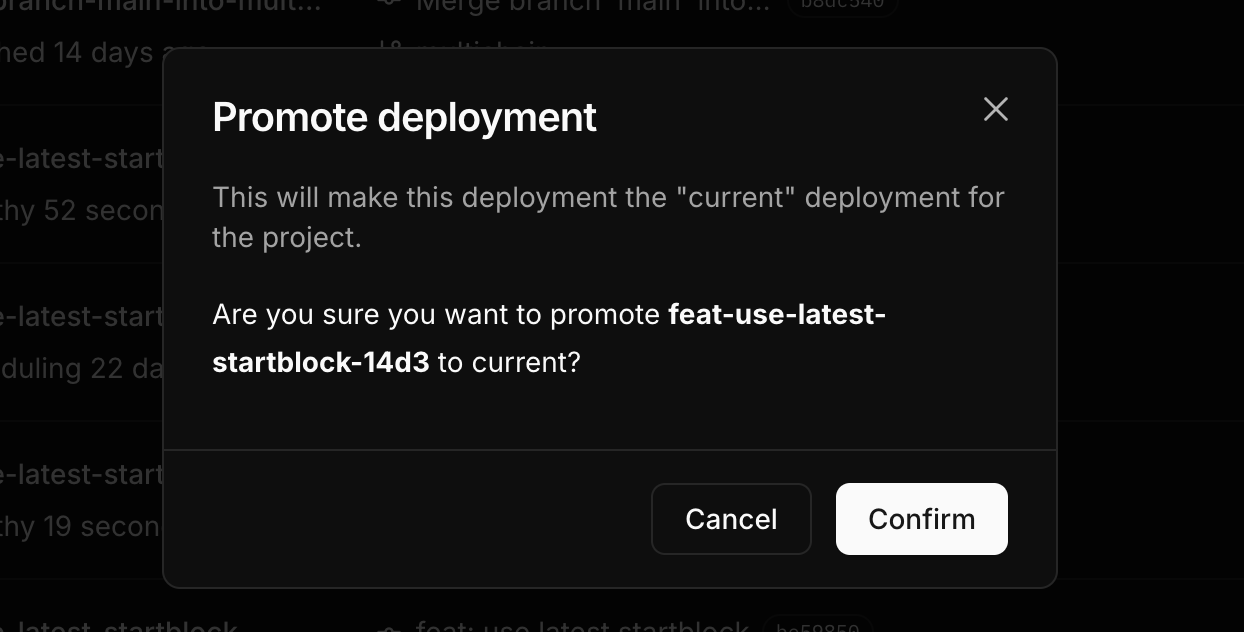Click the bold feat-use-latest-startblock-14d3 deployment name
The image size is (1244, 632).
pos(549,338)
